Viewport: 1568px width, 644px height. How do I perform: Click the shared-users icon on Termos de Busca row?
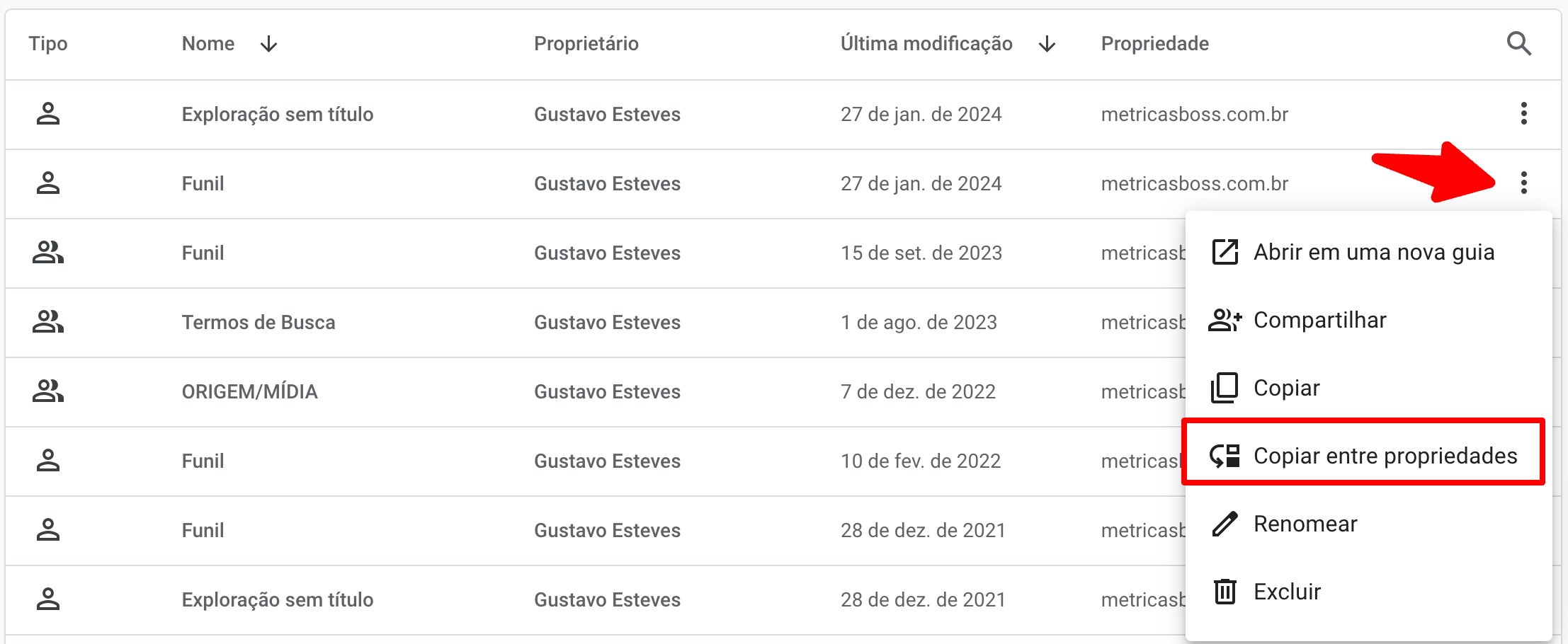coord(48,322)
